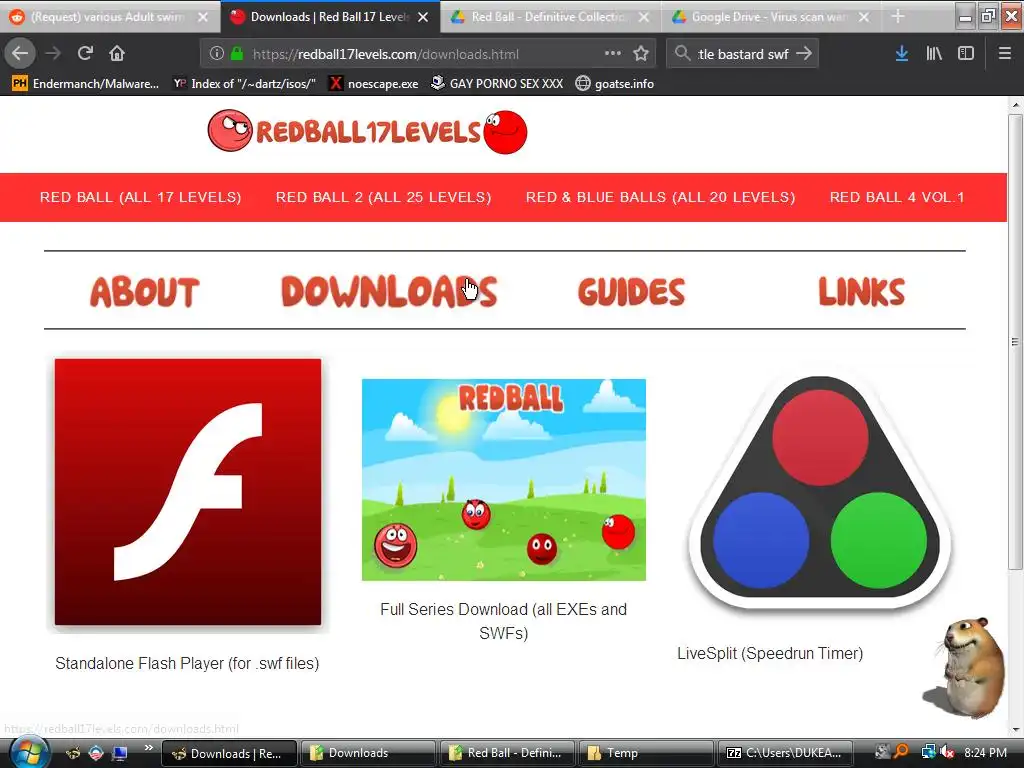Screen dimensions: 1024x768
Task: Click the Flash Player logo thumbnail
Action: coord(188,492)
